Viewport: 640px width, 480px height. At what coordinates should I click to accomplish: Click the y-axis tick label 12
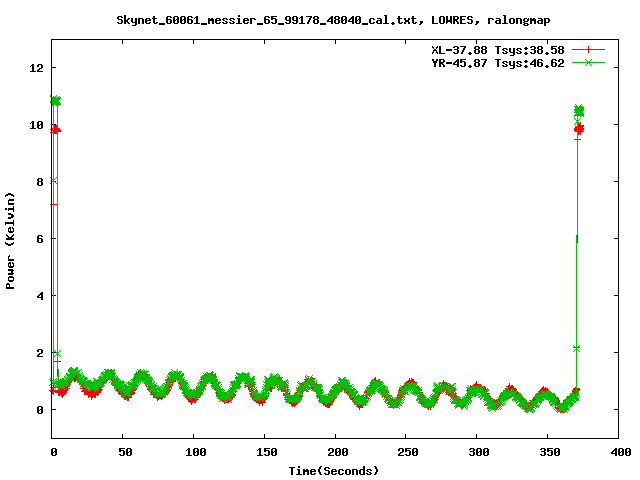pos(36,68)
